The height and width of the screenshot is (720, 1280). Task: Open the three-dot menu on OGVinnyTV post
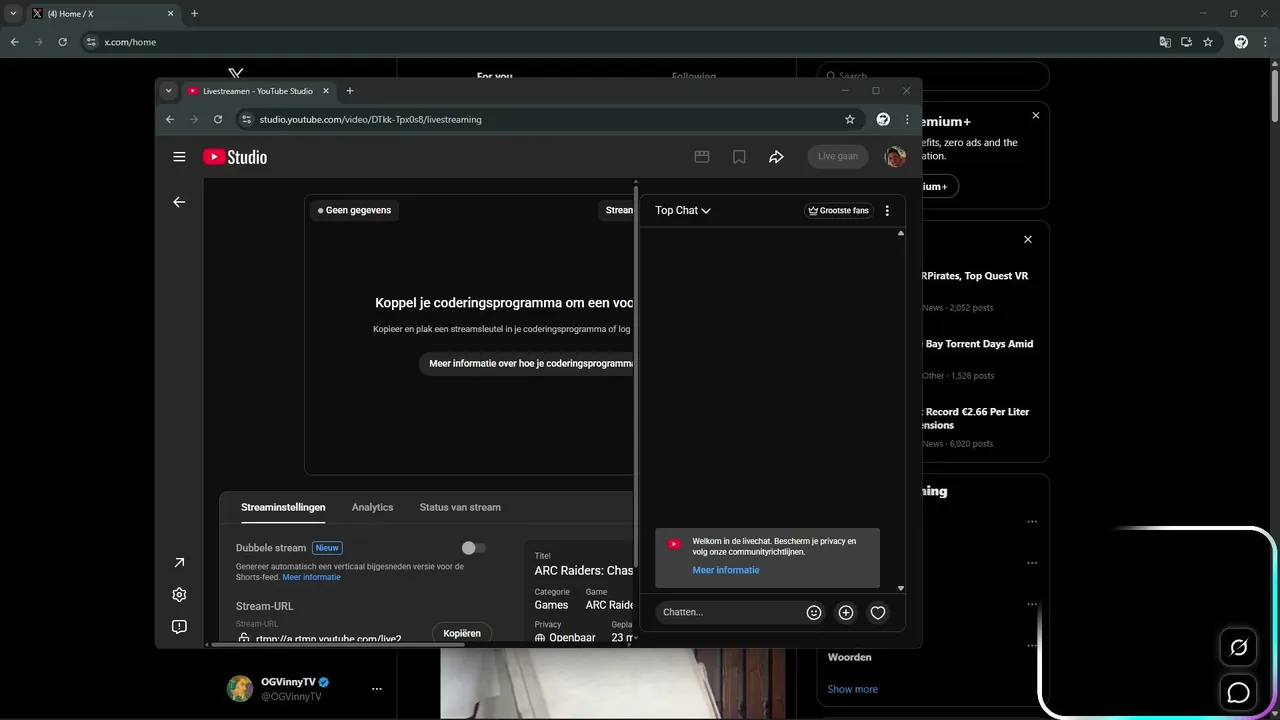click(x=377, y=689)
